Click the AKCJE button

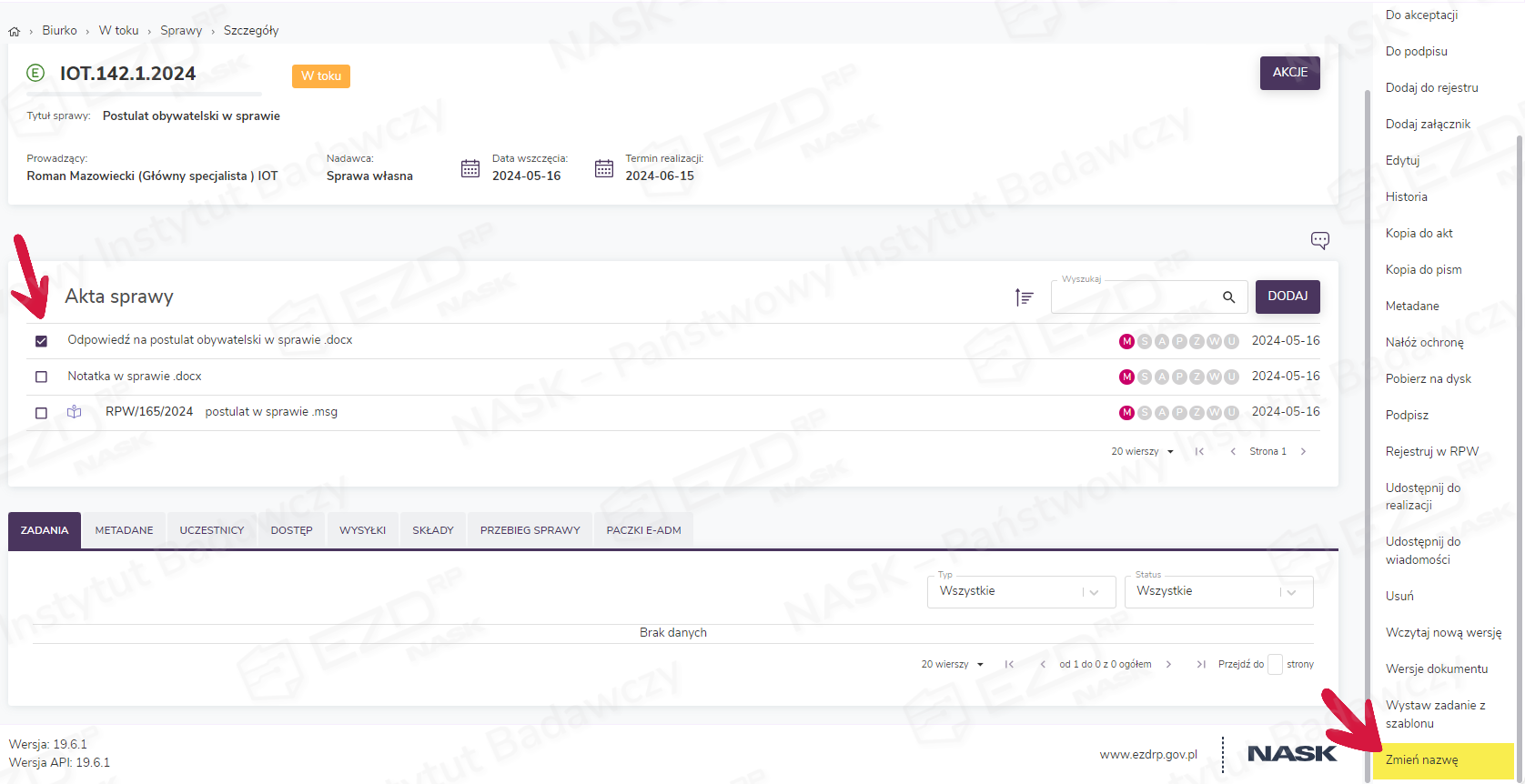[1289, 73]
